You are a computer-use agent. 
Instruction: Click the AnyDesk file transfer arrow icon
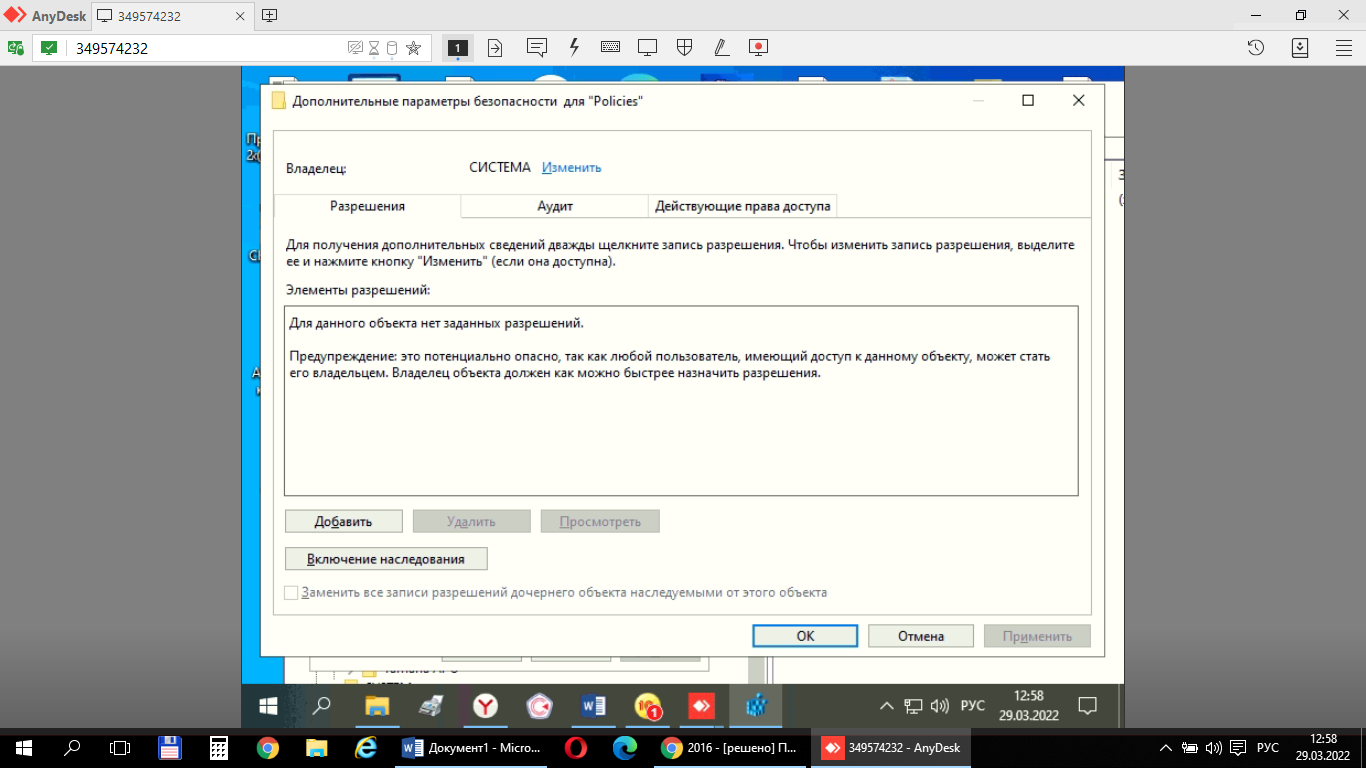point(495,47)
